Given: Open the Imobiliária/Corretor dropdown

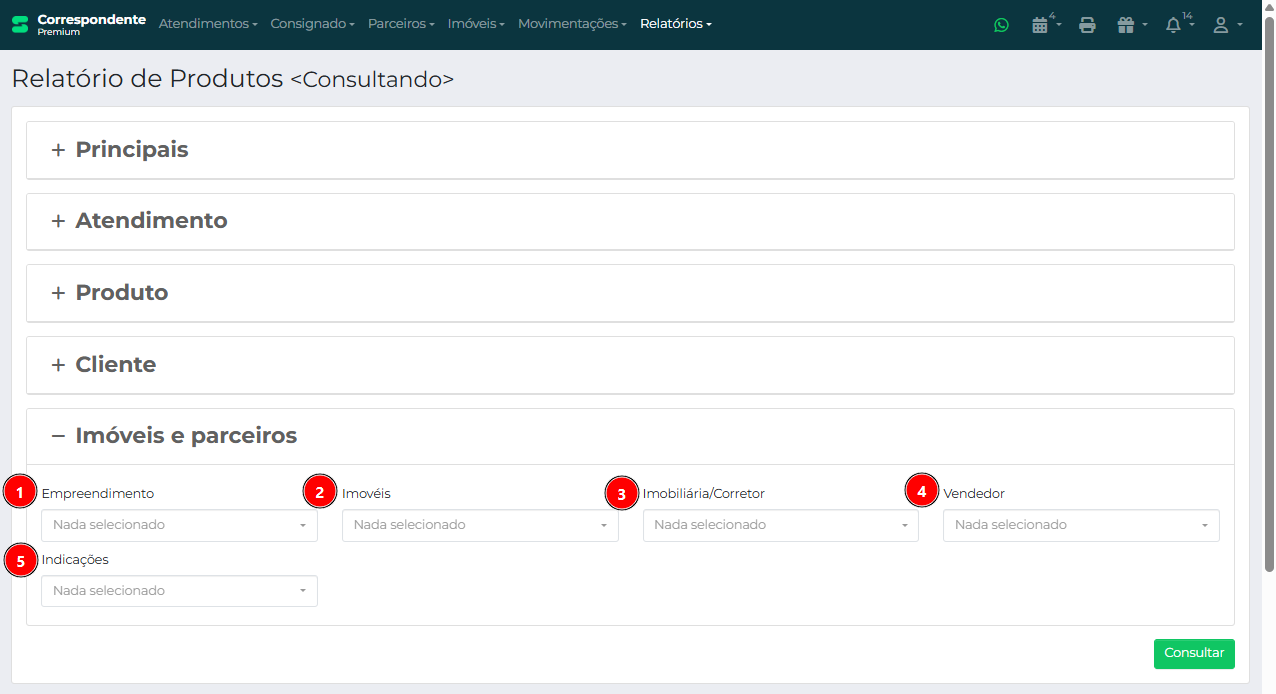Looking at the screenshot, I should coord(780,525).
